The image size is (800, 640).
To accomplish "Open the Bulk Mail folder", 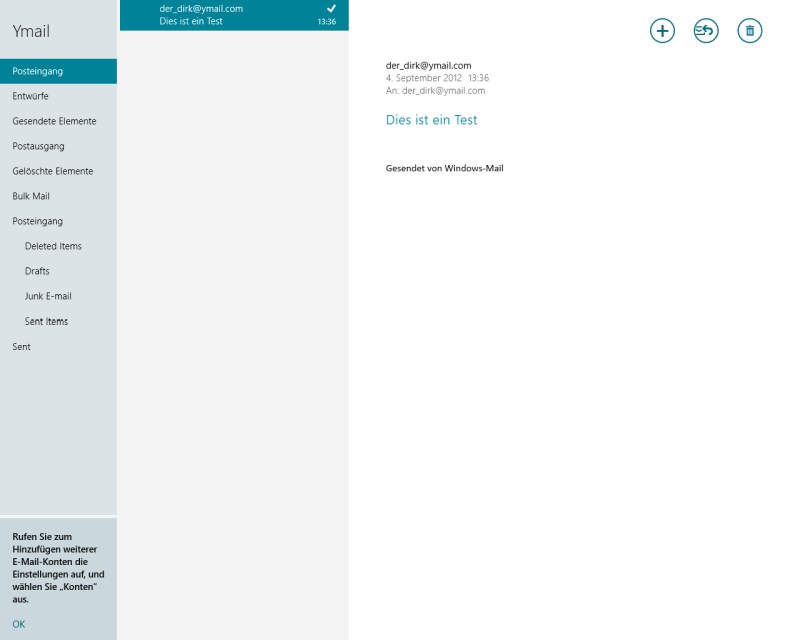I will point(58,196).
